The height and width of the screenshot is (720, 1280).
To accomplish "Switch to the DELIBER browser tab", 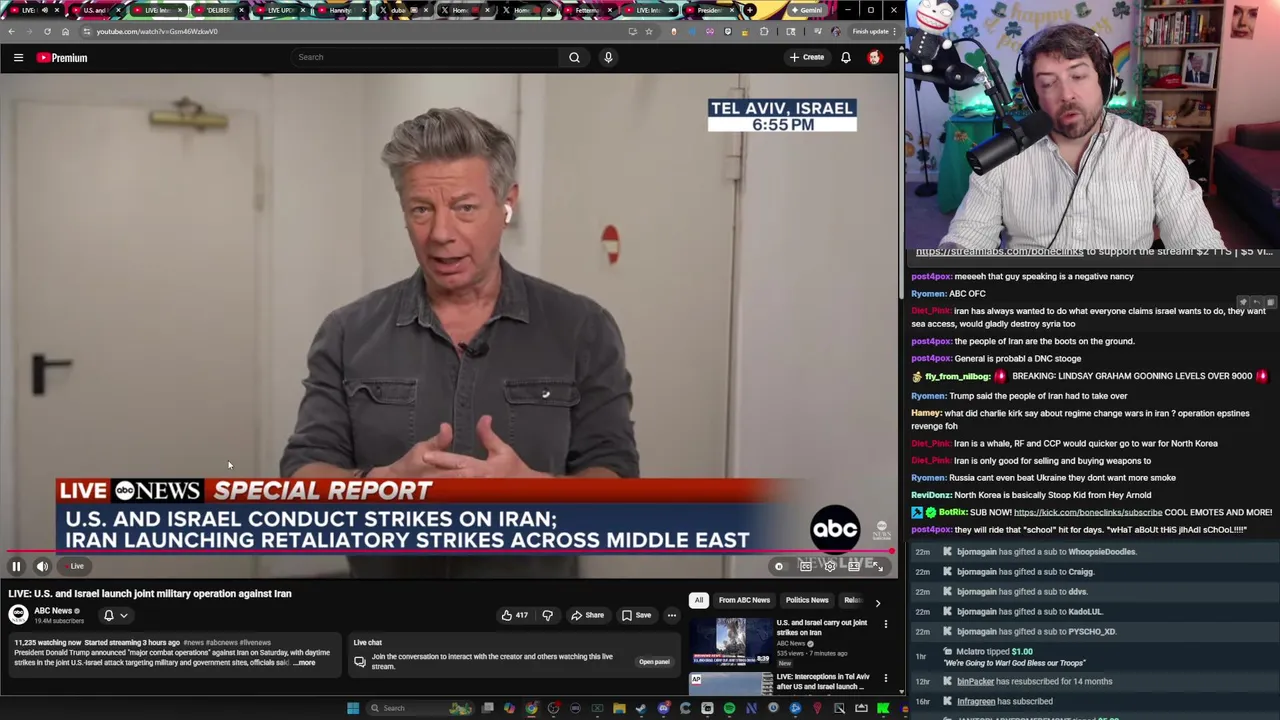I will point(218,11).
